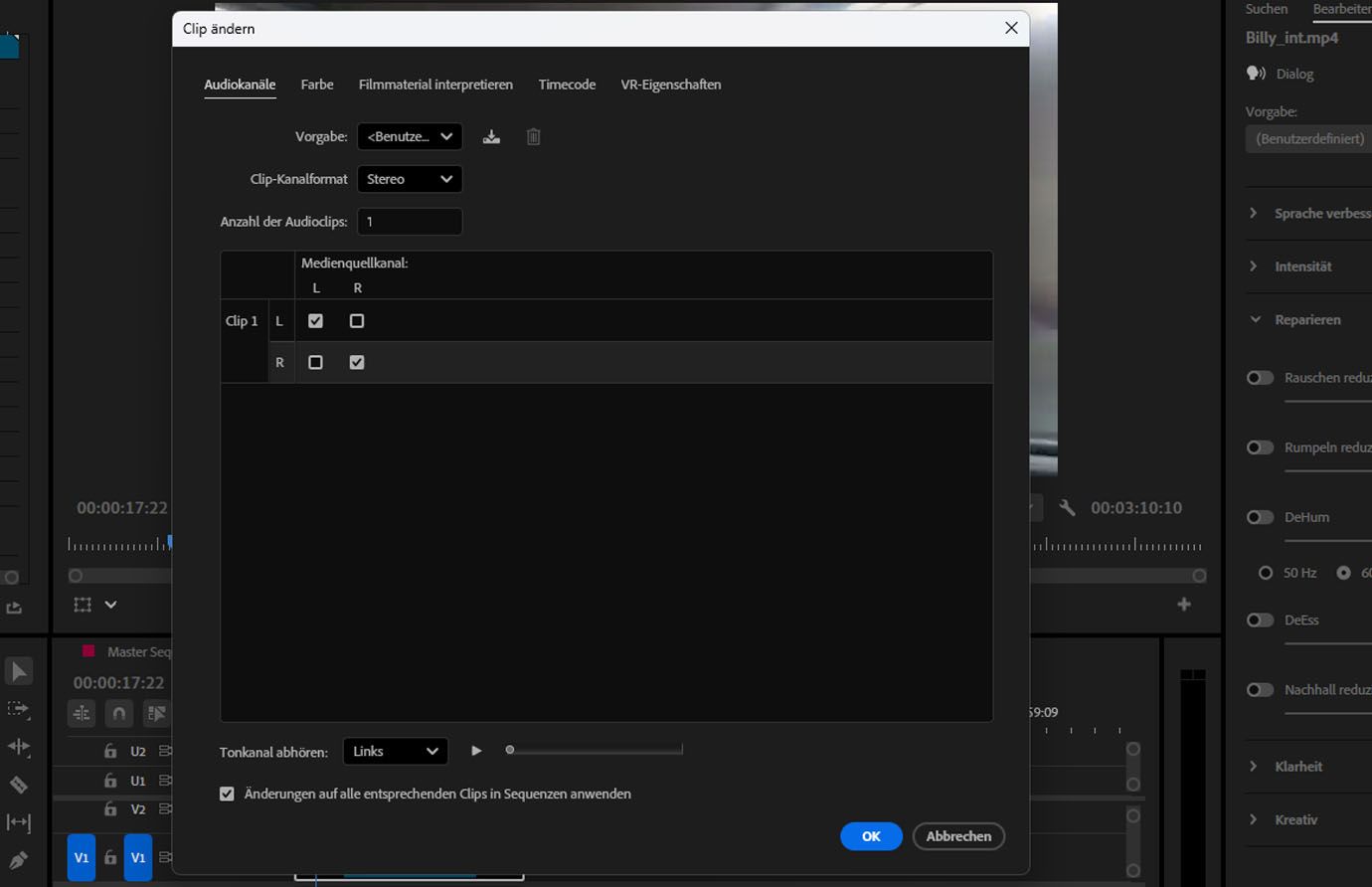Open the Timecode tab in Clip ändern

(x=566, y=85)
